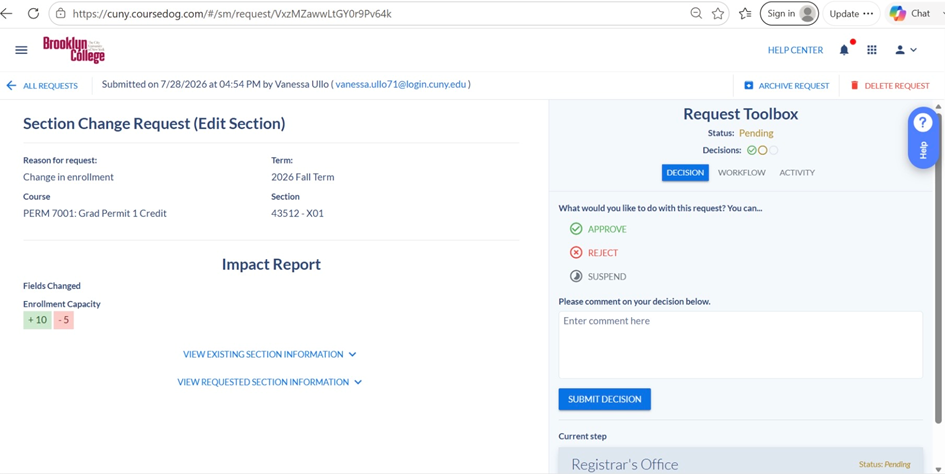Switch to the Activity tab
Screen dimensions: 945x474
pyautogui.click(x=797, y=172)
